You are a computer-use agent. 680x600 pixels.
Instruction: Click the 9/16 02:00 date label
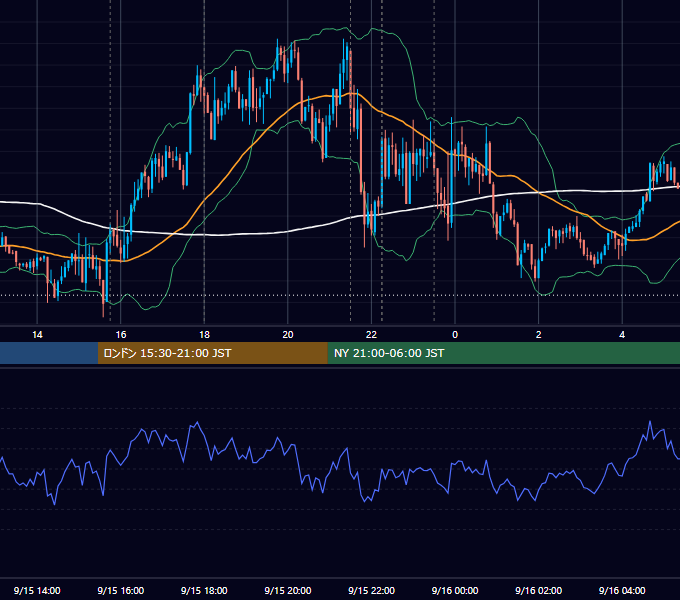point(539,590)
